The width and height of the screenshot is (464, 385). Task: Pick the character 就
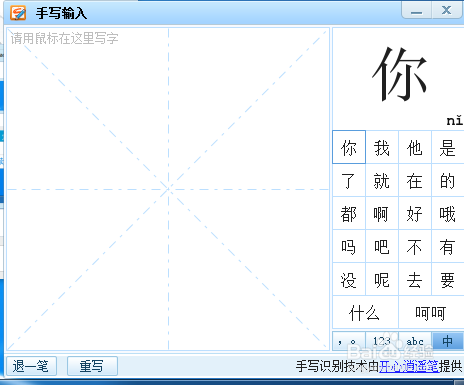382,180
